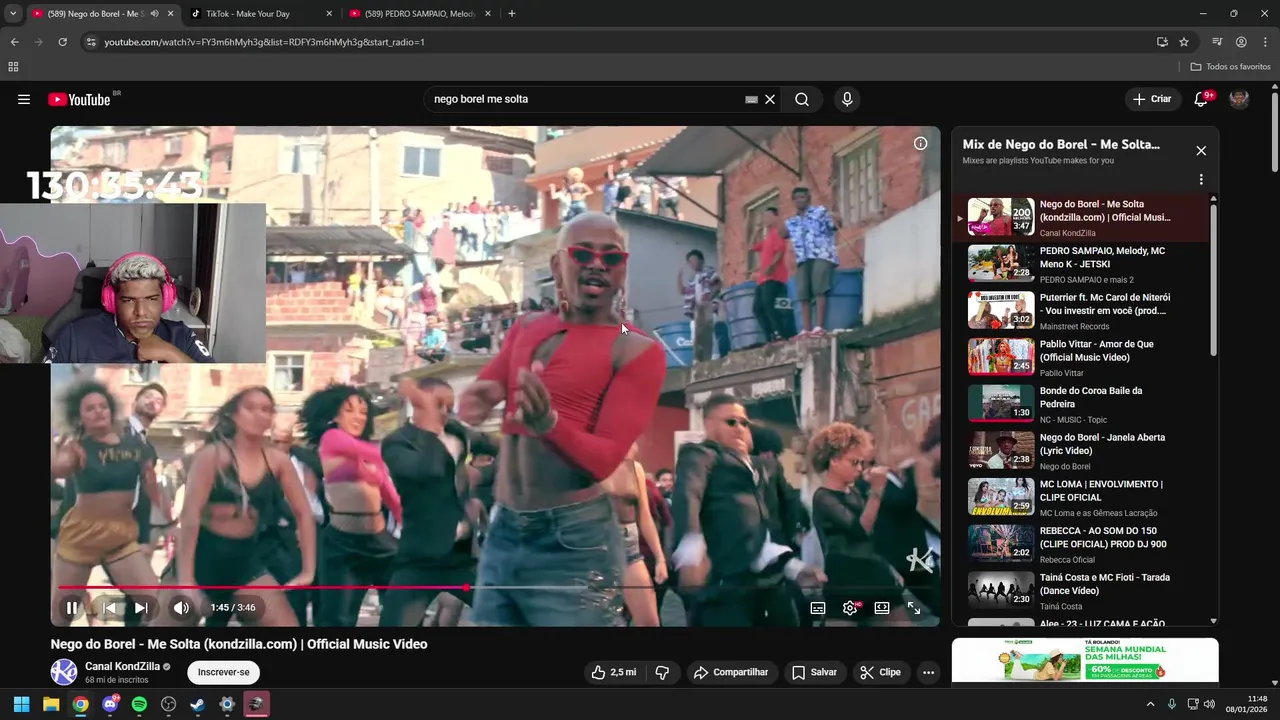Save video with the Salvar button
The height and width of the screenshot is (720, 1280).
point(814,672)
